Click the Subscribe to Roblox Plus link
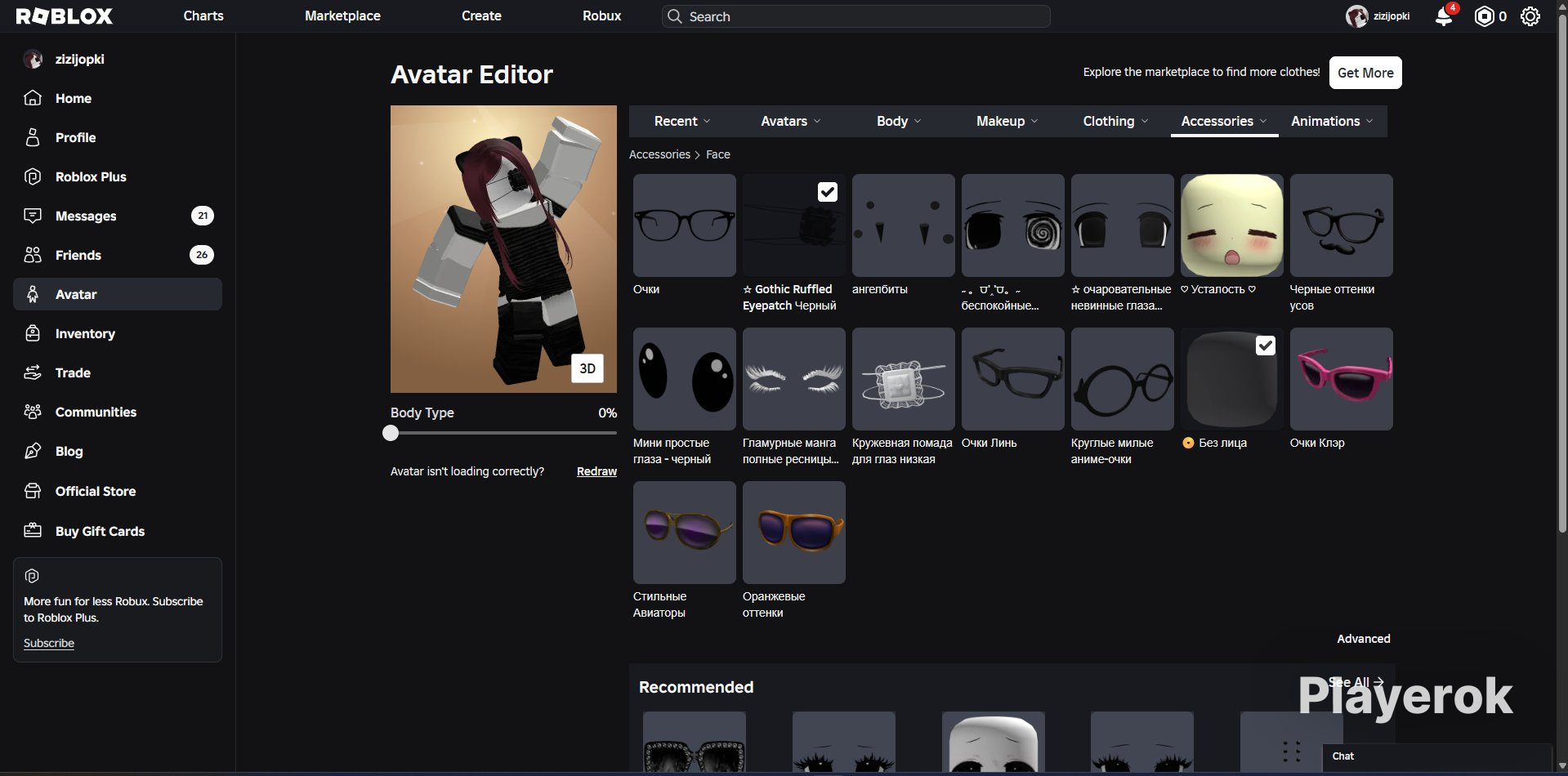The height and width of the screenshot is (776, 1568). [x=49, y=643]
